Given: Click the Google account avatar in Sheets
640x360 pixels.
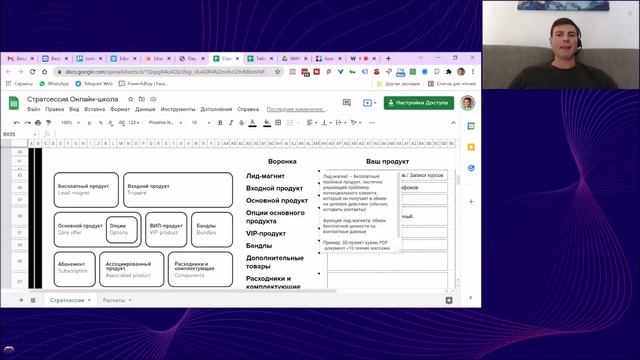Looking at the screenshot, I should (468, 103).
